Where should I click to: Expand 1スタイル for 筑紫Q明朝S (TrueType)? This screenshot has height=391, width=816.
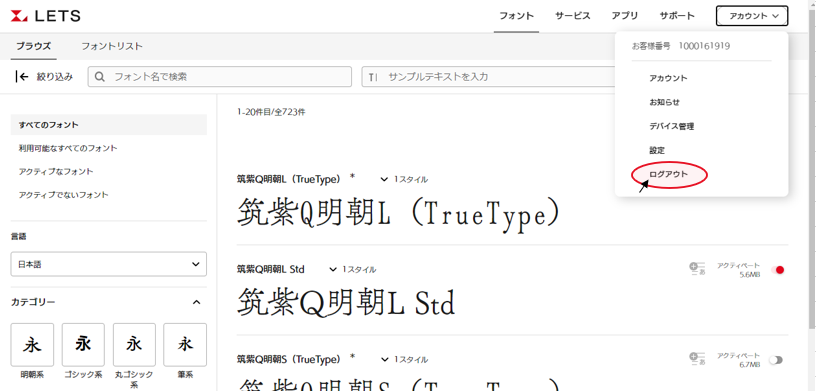click(x=404, y=359)
